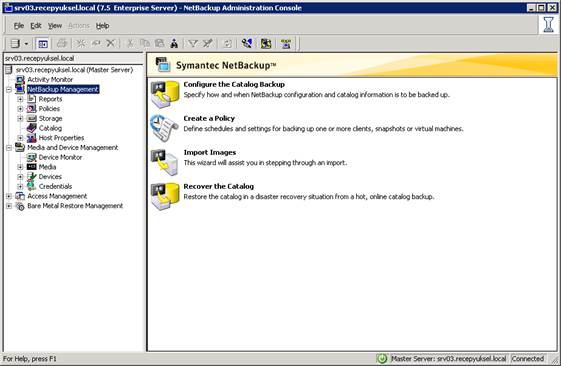Select the Catalog book icon in tree

click(31, 128)
